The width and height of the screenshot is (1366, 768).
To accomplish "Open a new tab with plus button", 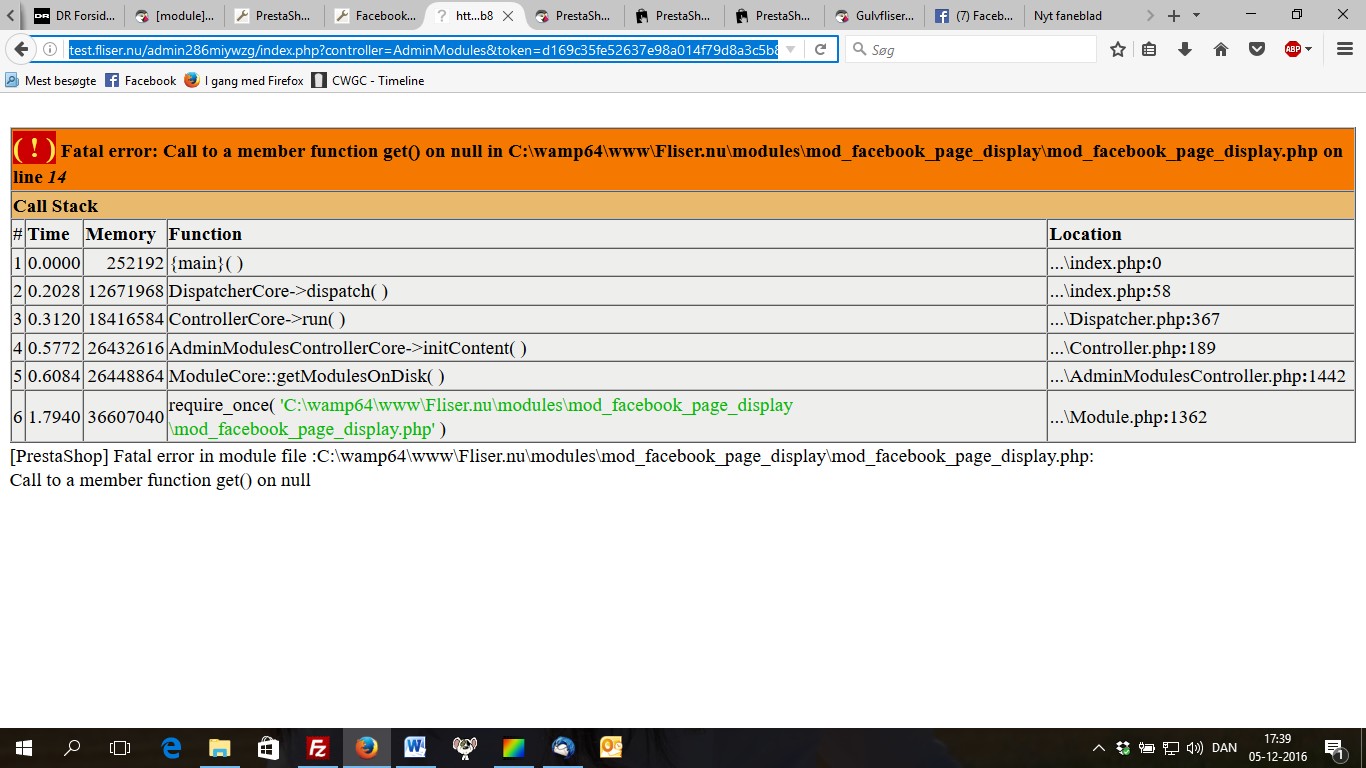I will pos(1174,15).
